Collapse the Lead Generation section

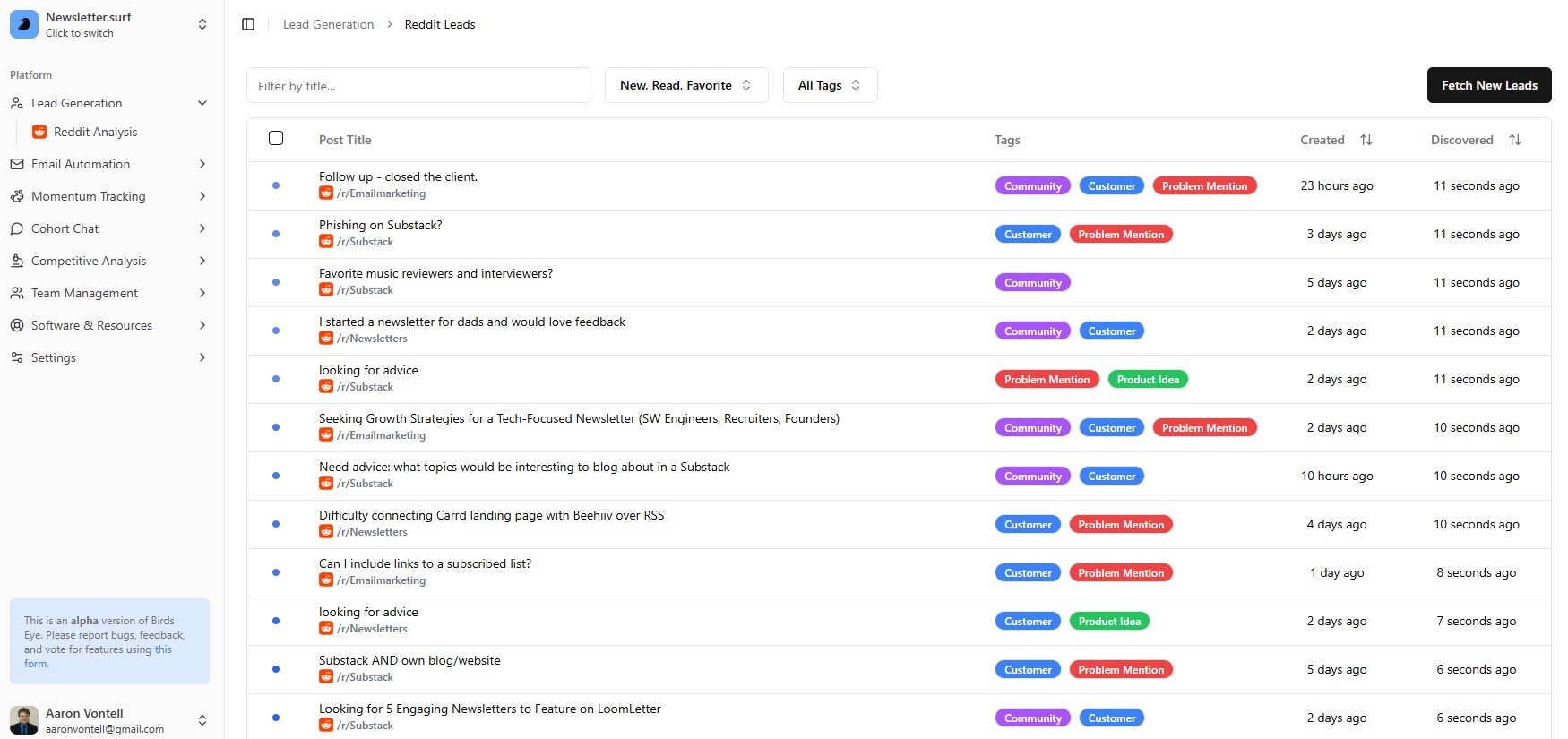coord(202,103)
